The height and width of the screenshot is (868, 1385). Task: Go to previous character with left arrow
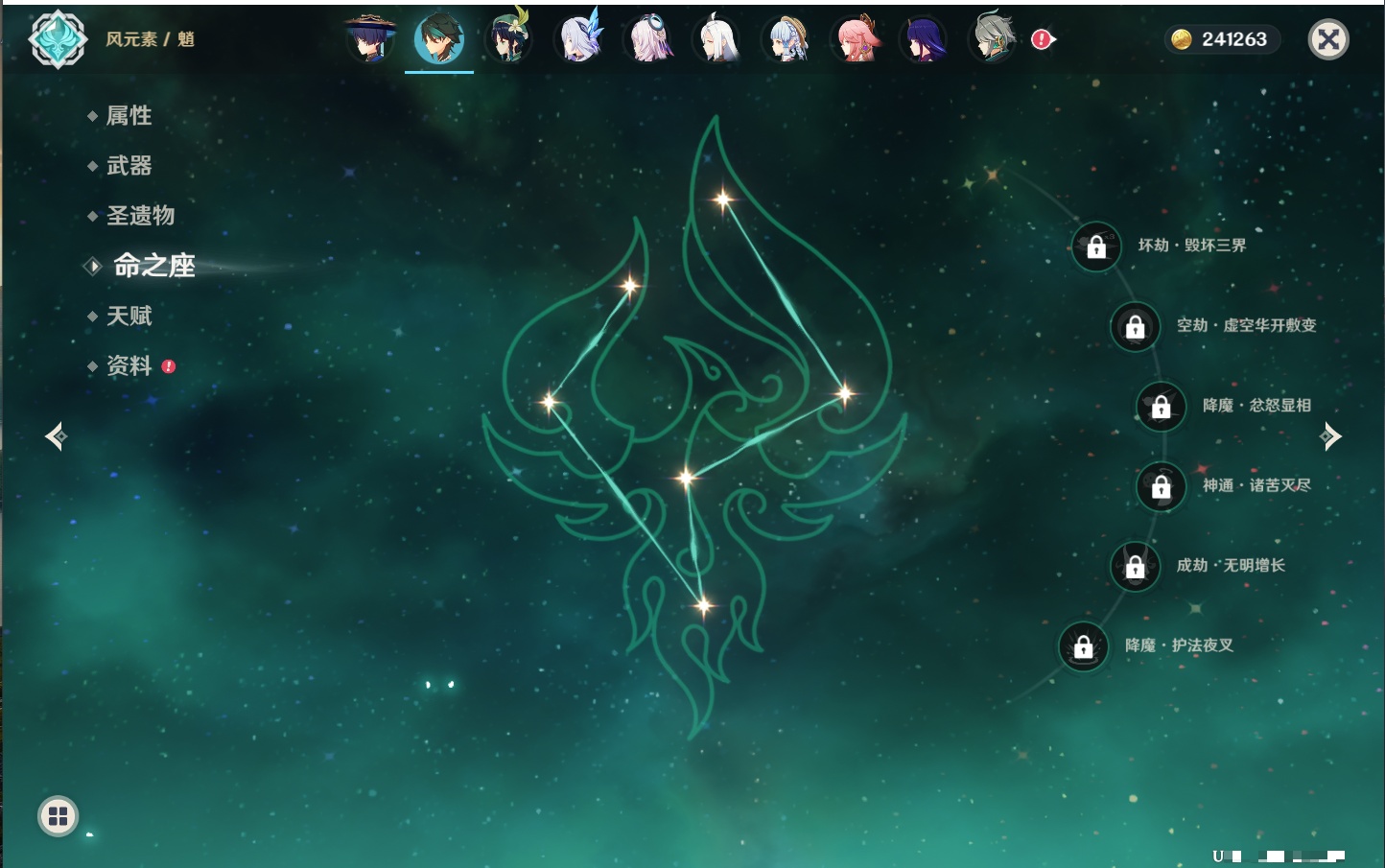tap(56, 436)
